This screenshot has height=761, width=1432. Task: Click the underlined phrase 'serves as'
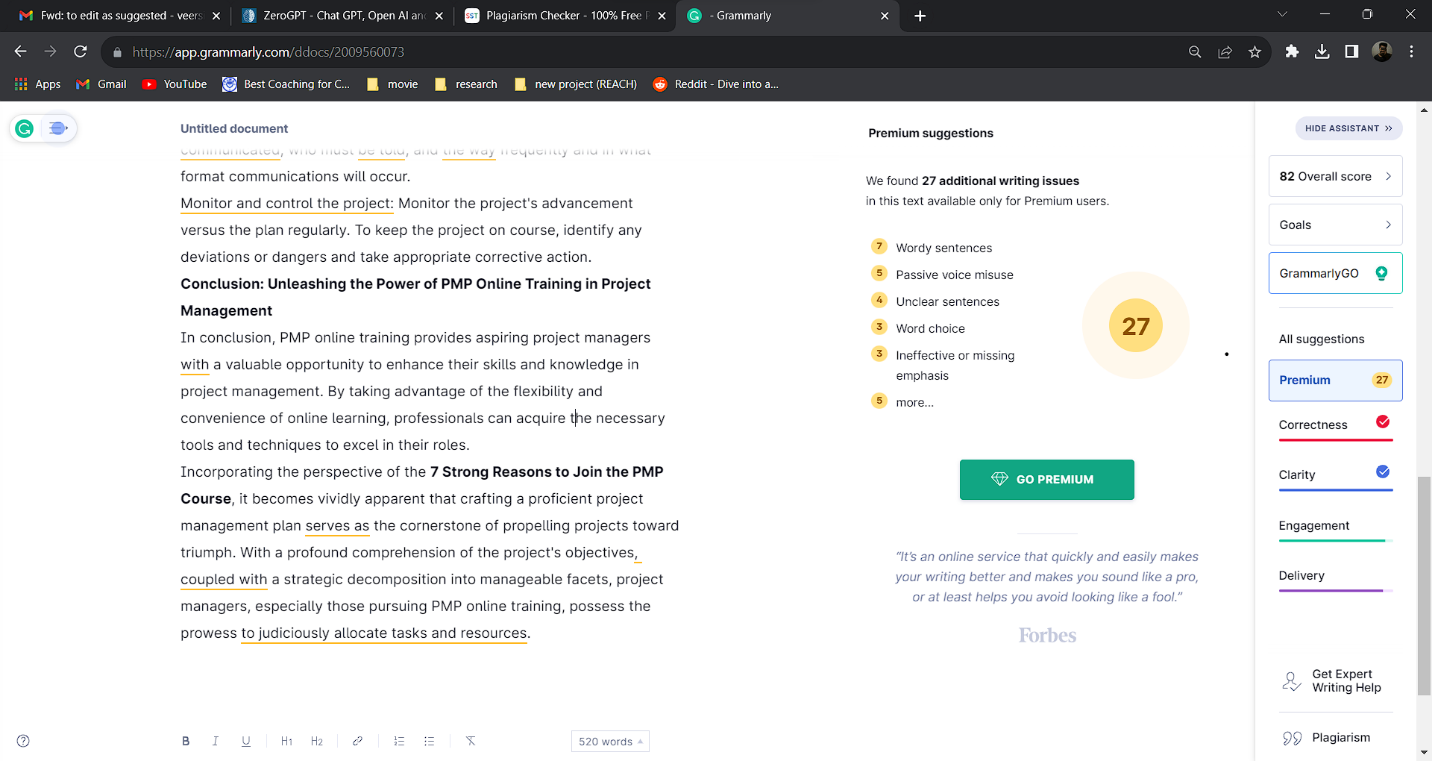point(337,525)
